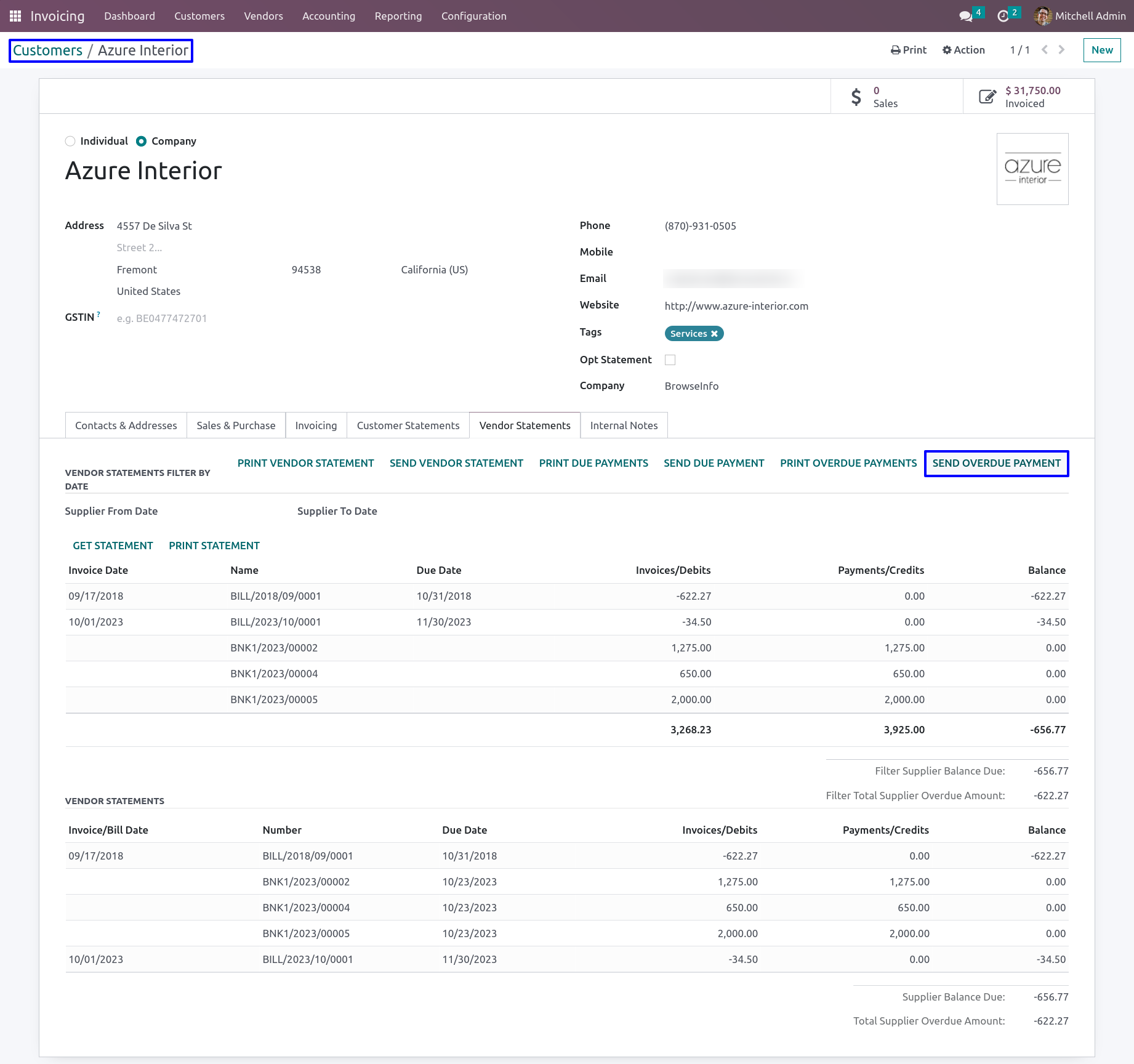Open the Configuration menu
The width and height of the screenshot is (1134, 1064).
pyautogui.click(x=474, y=16)
